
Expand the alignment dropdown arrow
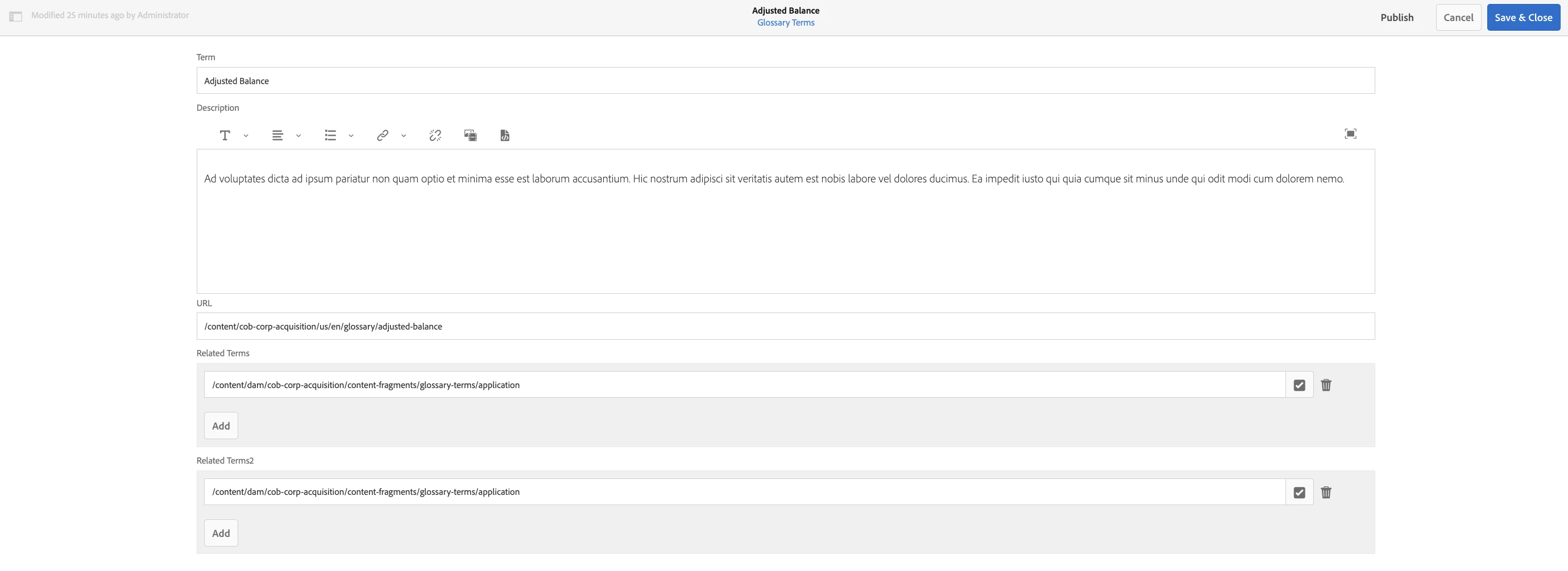[x=298, y=136]
